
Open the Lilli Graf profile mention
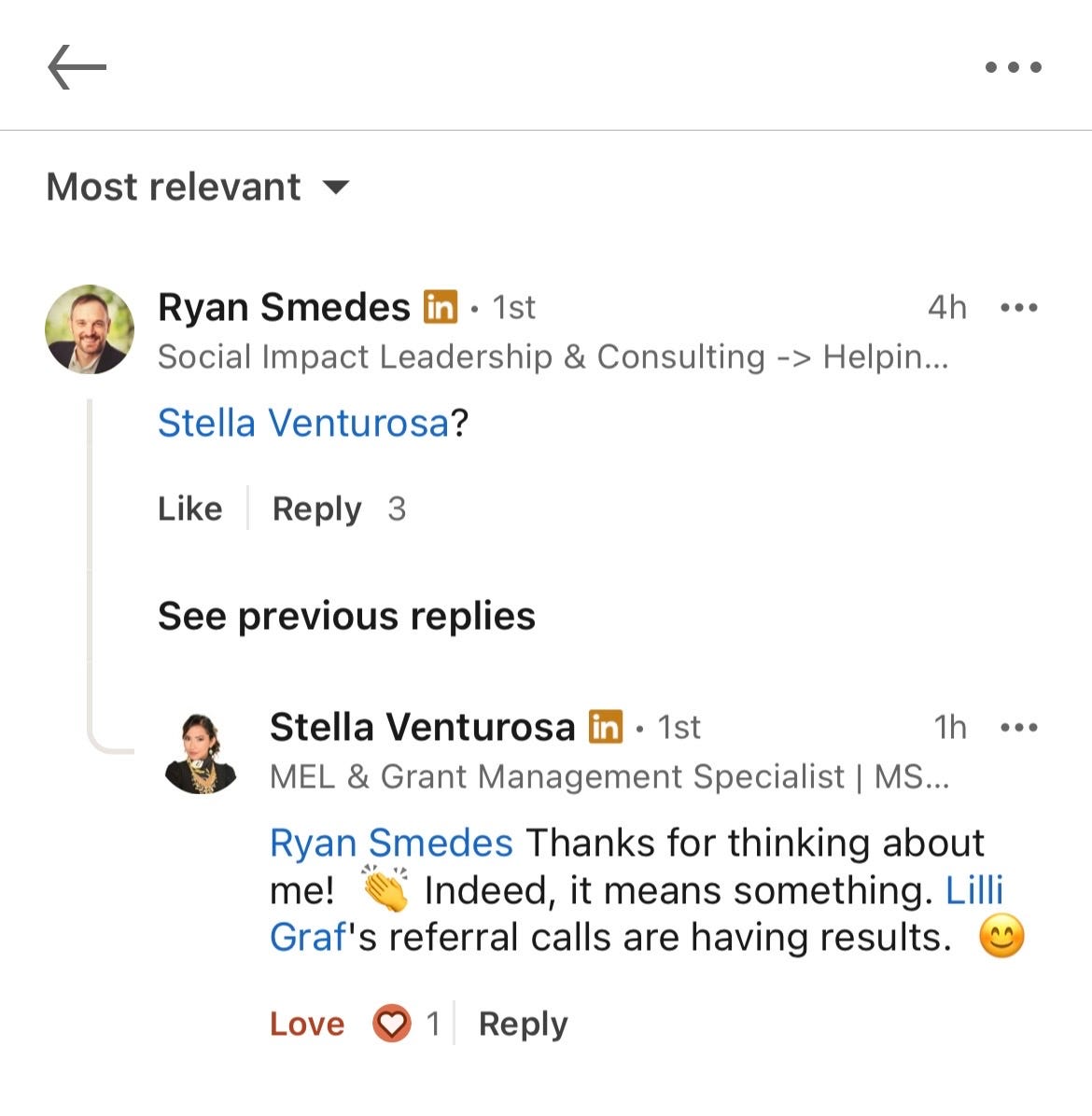click(x=973, y=889)
